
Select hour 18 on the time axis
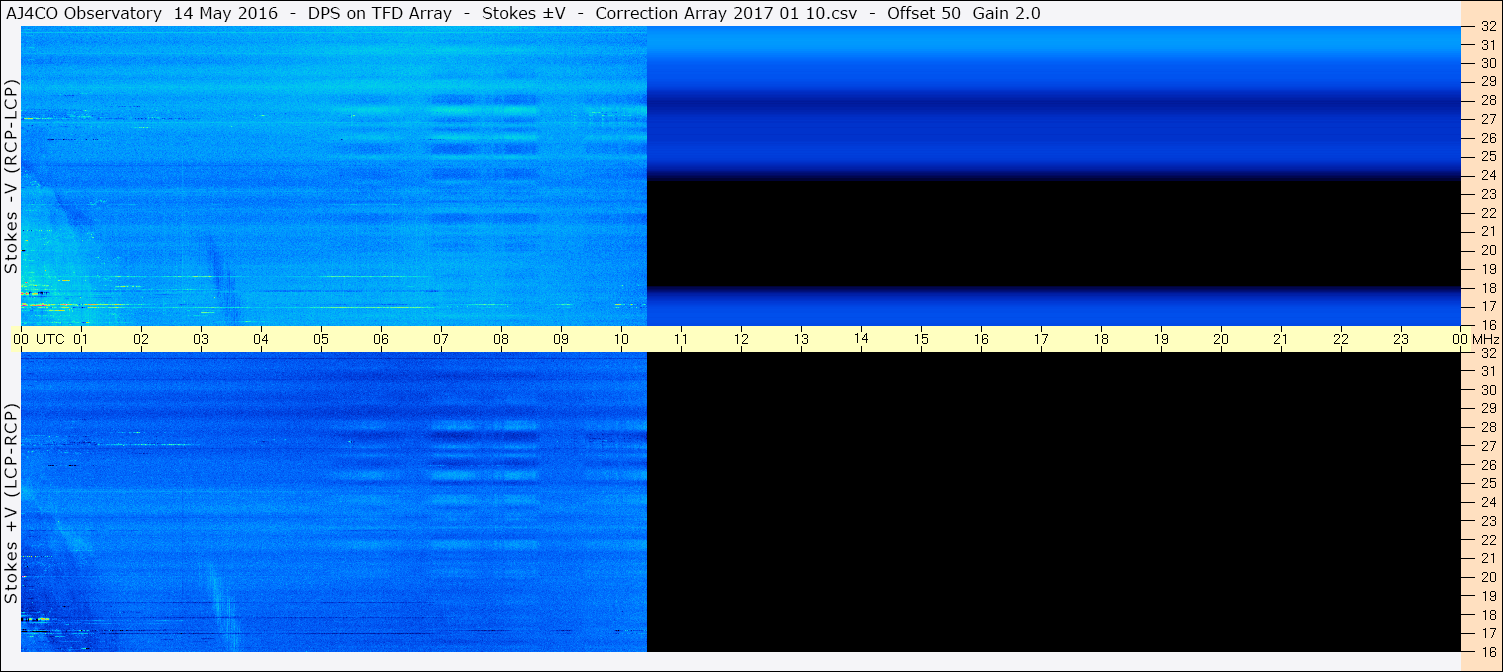[x=1101, y=339]
